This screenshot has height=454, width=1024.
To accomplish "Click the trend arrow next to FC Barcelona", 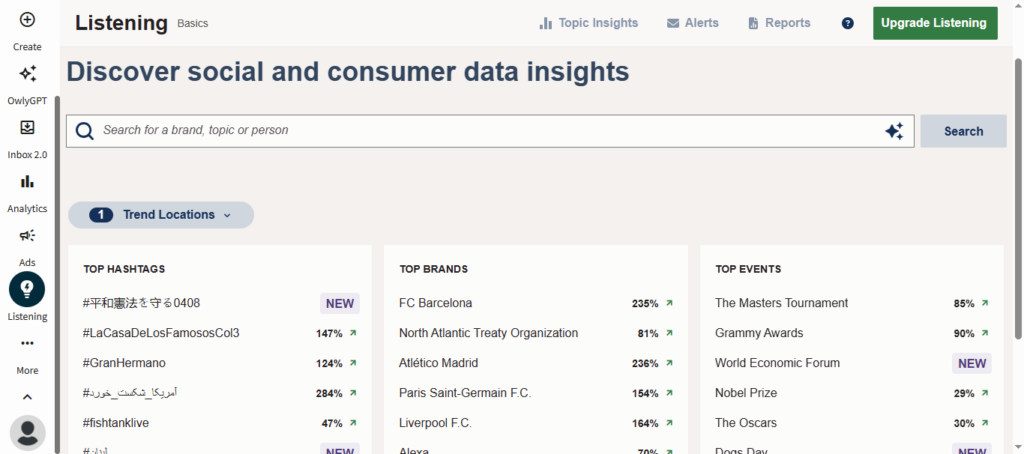I will point(669,303).
